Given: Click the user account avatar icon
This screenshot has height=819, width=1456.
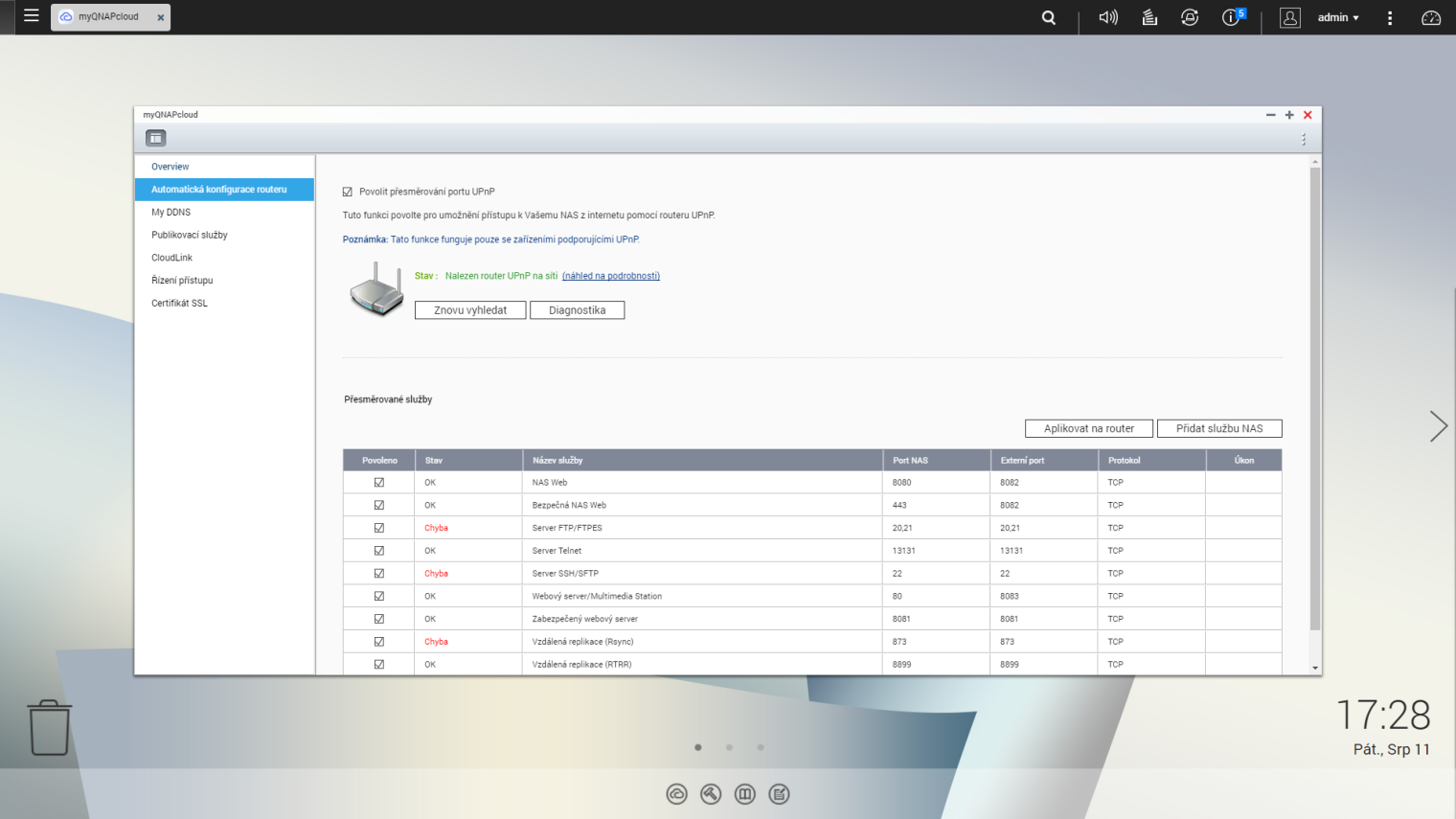Looking at the screenshot, I should [x=1290, y=17].
